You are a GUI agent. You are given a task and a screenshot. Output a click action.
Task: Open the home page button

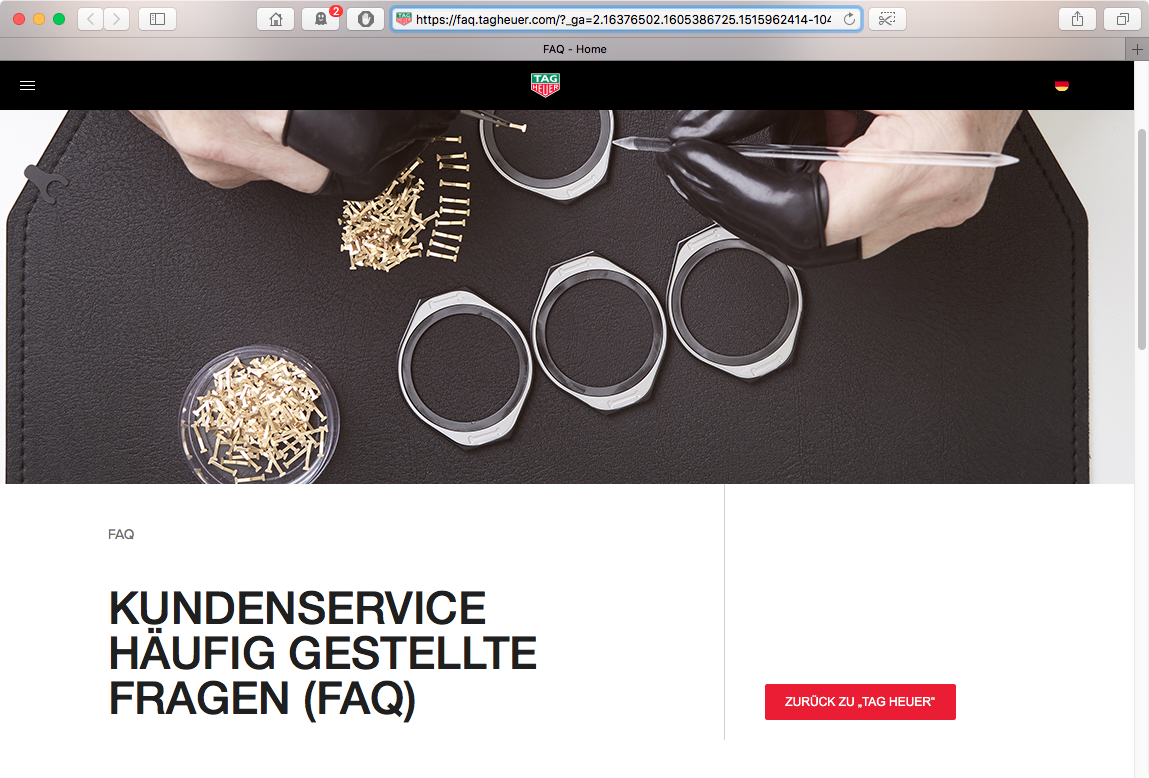coord(276,19)
